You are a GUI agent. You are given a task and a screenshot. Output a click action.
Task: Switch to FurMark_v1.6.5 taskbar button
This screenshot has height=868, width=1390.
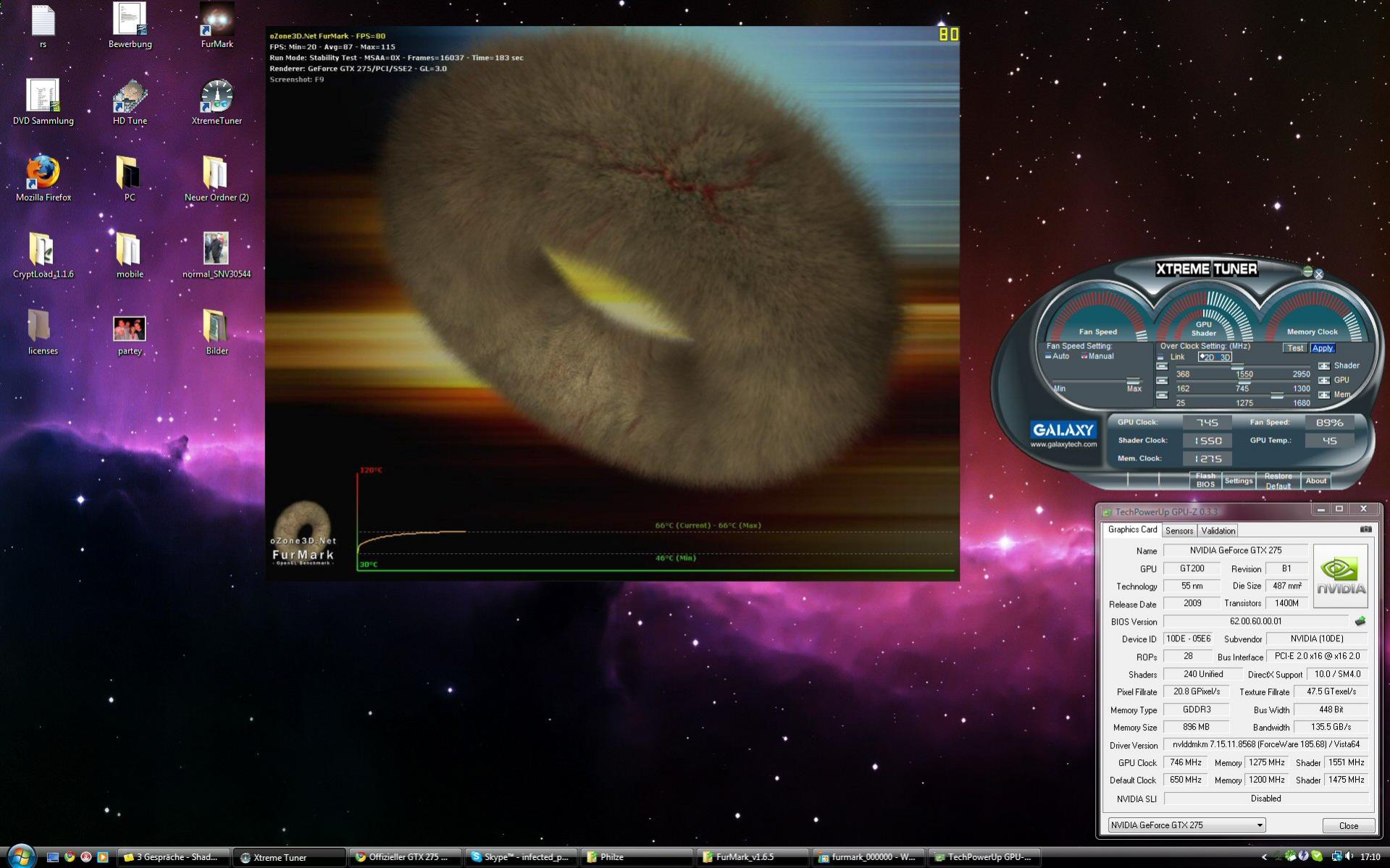point(753,857)
